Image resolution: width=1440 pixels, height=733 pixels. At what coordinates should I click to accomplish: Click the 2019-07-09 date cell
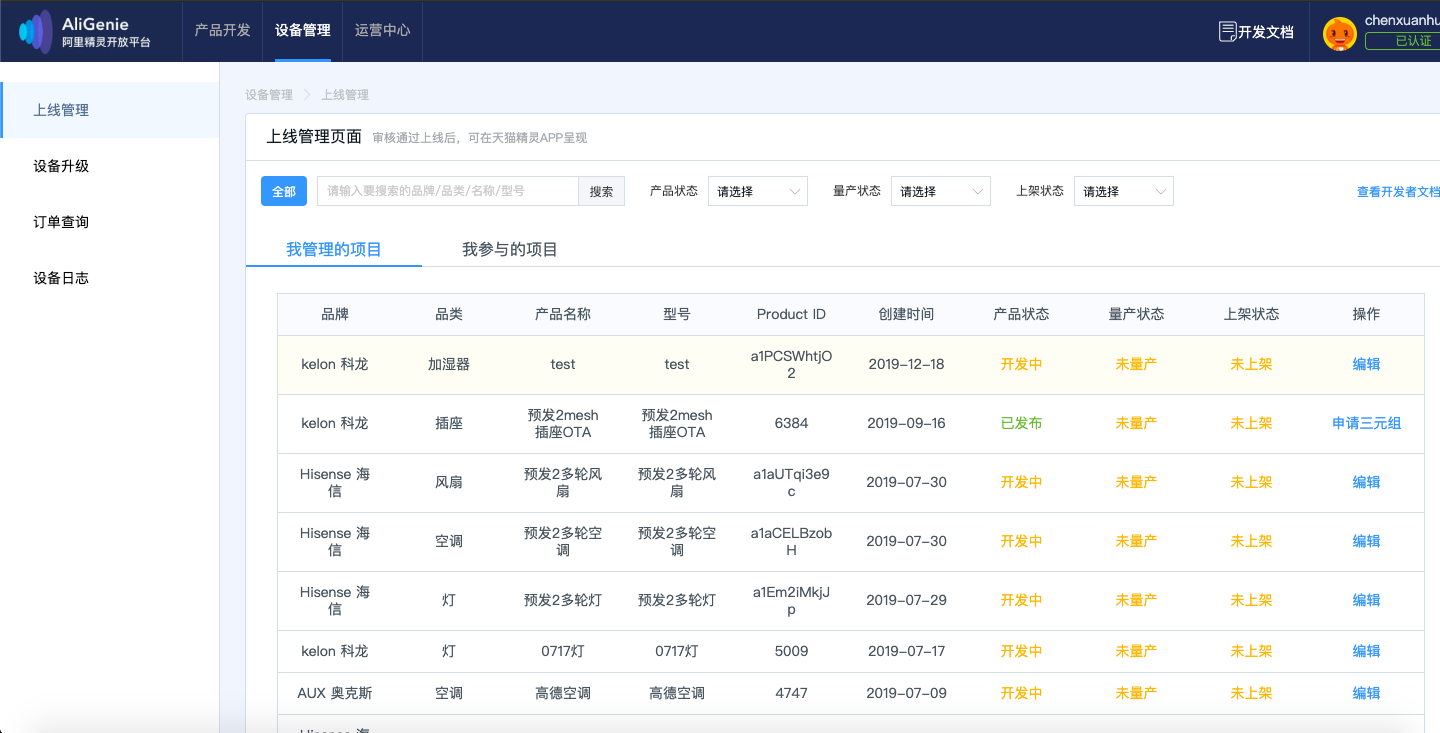pos(906,693)
